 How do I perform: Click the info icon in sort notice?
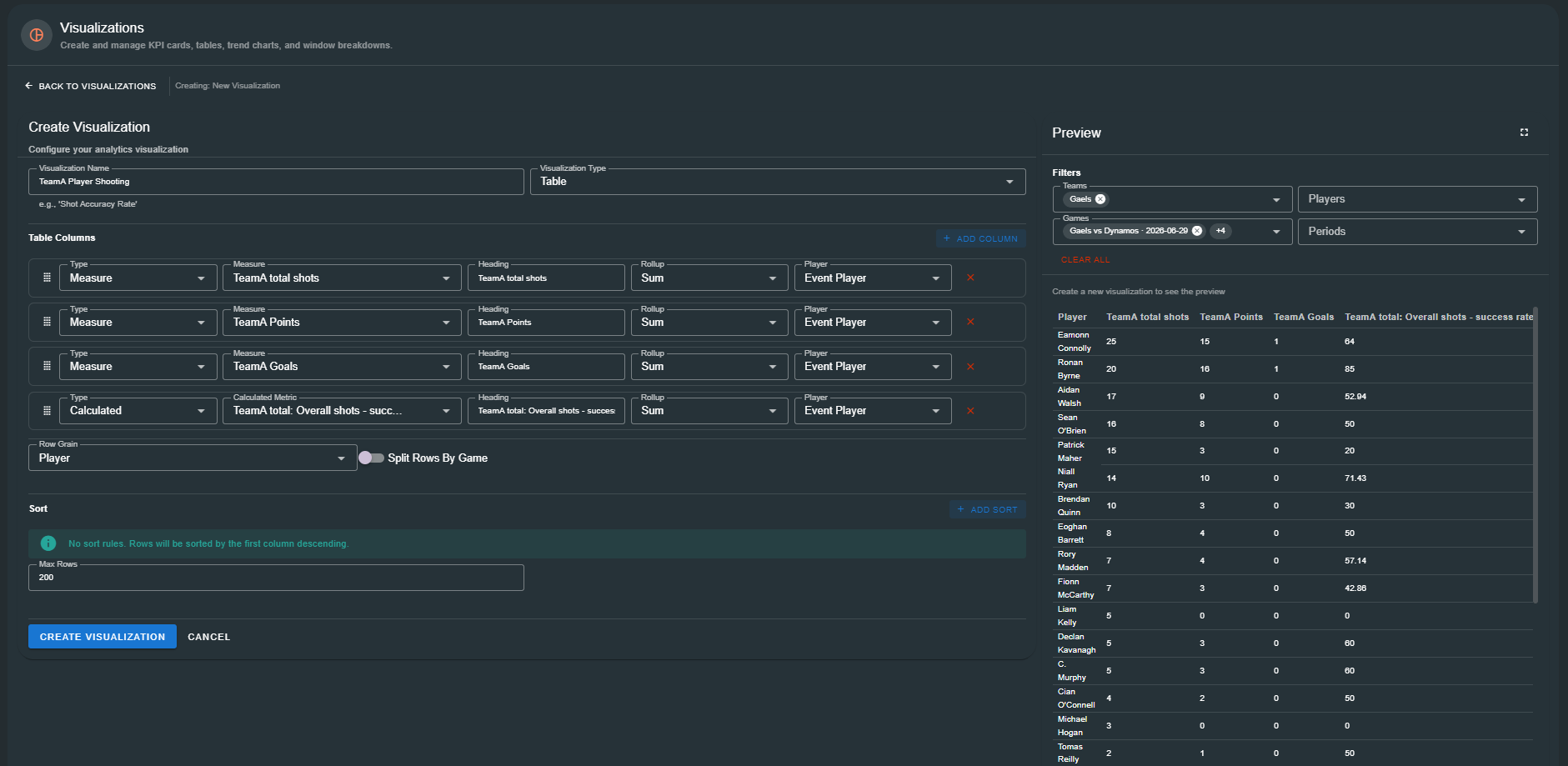[48, 543]
